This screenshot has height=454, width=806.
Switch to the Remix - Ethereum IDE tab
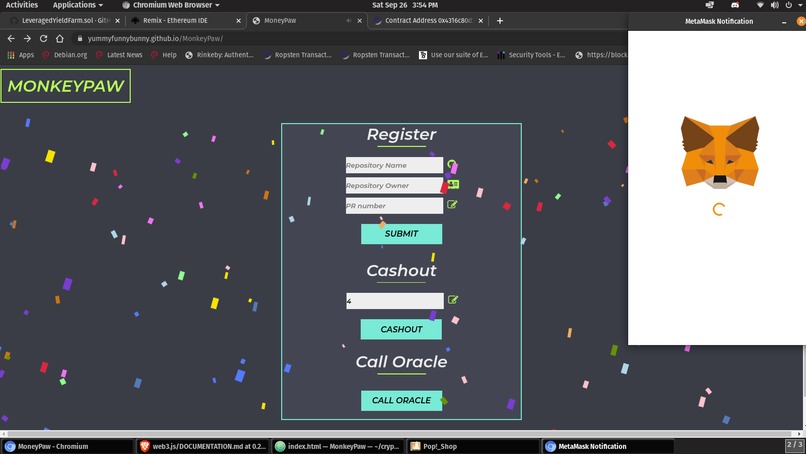[185, 21]
